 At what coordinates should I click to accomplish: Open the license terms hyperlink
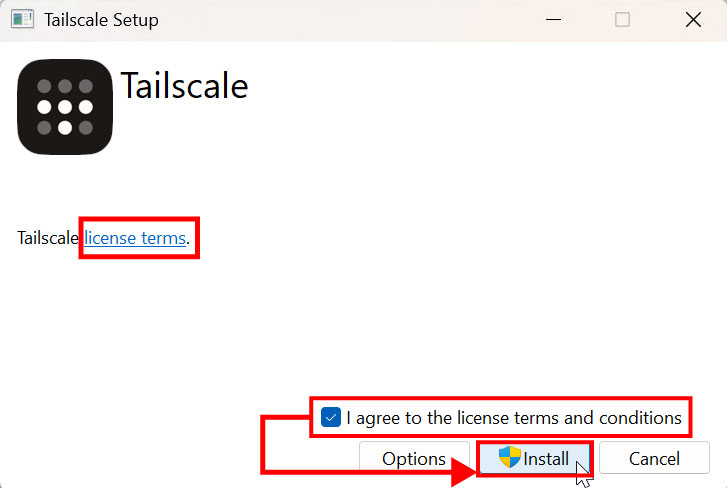point(134,238)
